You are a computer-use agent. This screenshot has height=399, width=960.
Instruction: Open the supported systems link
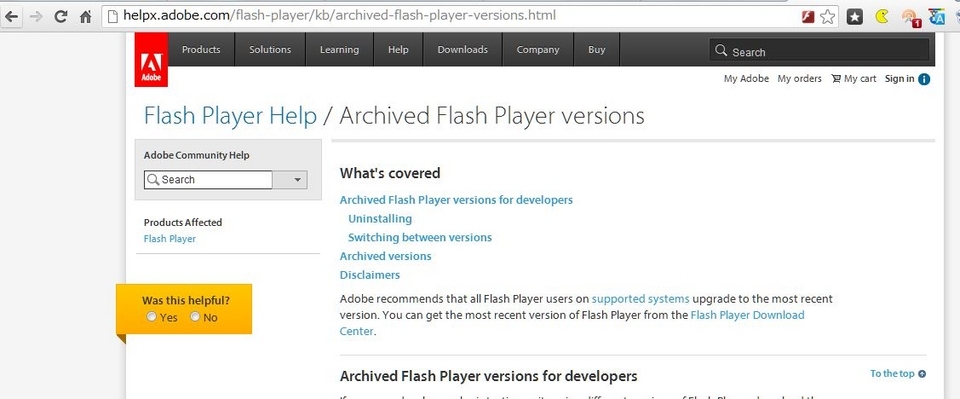point(640,299)
